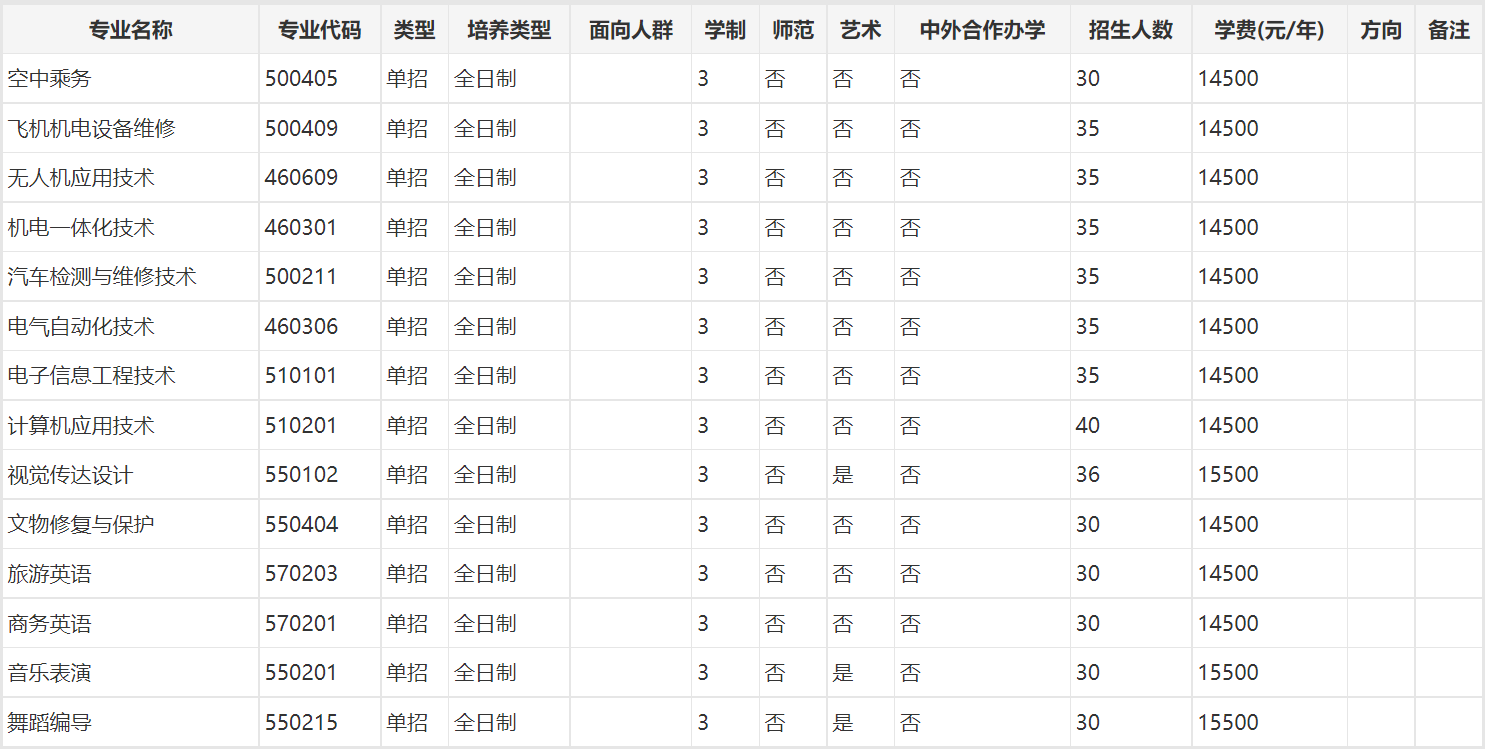
Task: Select the 飞机机电设备维修 major name
Action: click(91, 128)
